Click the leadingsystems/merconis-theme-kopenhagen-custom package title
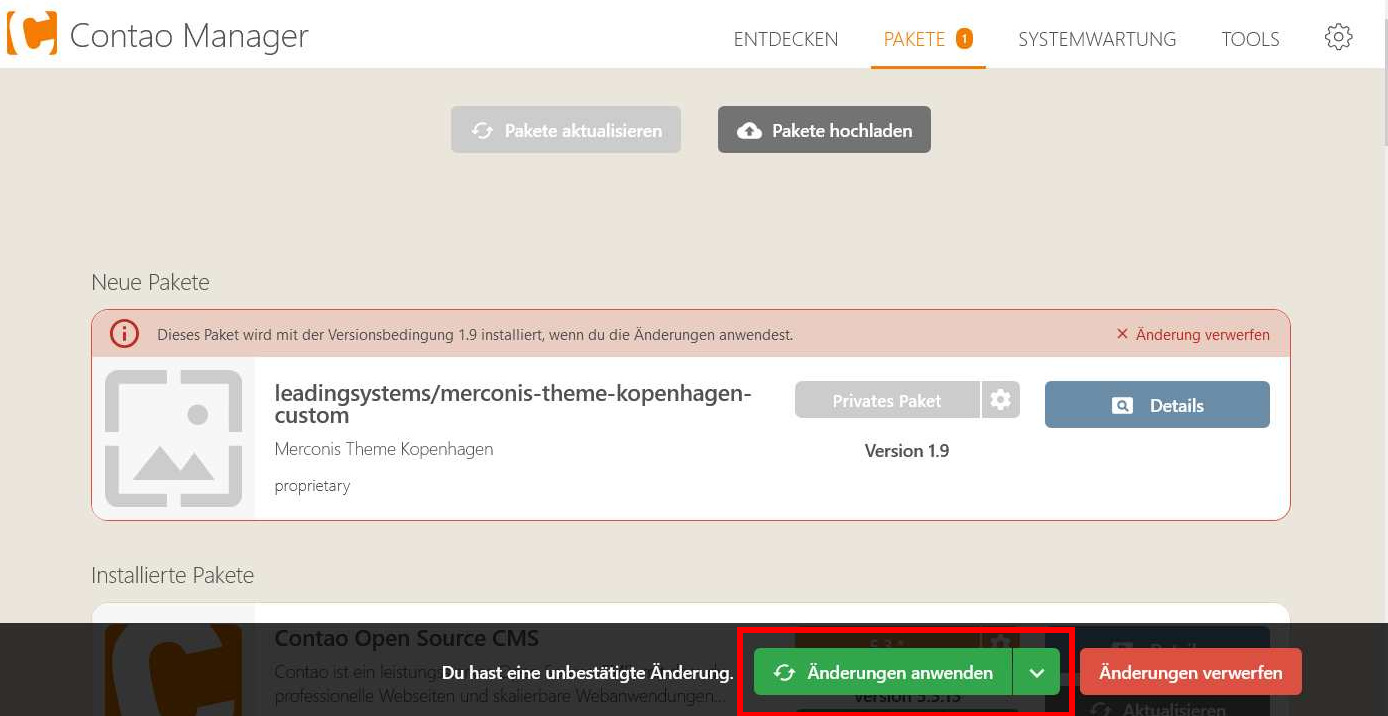1388x716 pixels. pos(512,404)
